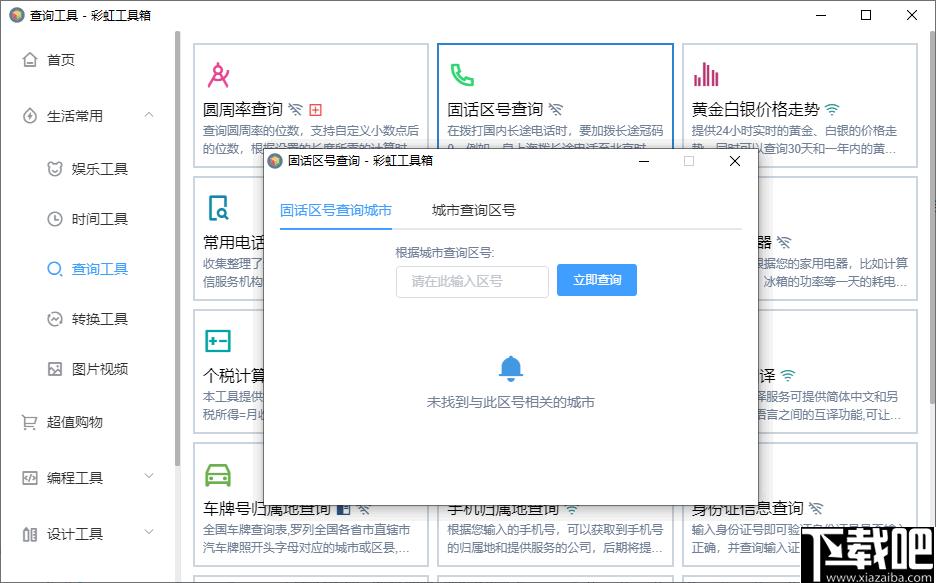Minimize the 固话区号查询 dialog window
The width and height of the screenshot is (936, 583).
coord(644,161)
